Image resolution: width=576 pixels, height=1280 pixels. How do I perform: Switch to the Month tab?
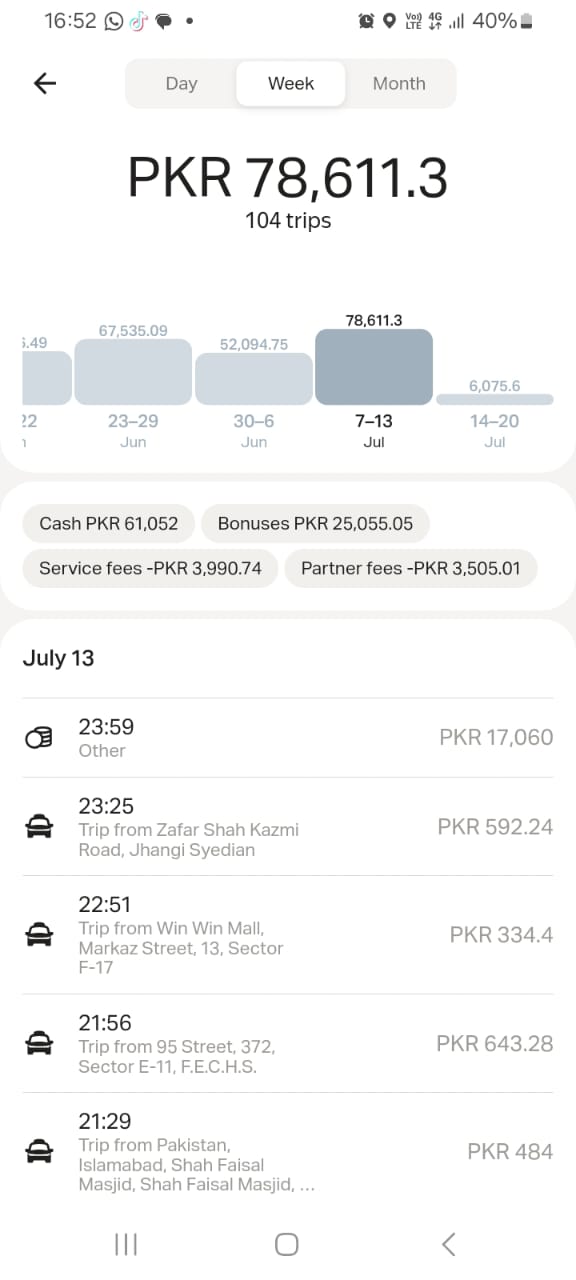point(399,83)
